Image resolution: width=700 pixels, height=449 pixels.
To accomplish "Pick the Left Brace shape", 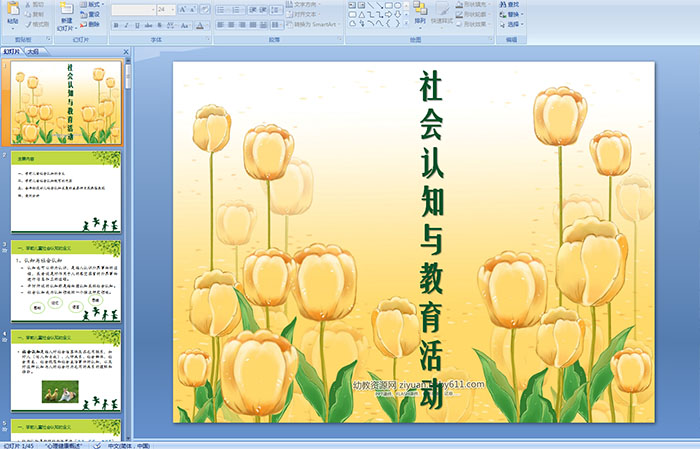I will [389, 23].
